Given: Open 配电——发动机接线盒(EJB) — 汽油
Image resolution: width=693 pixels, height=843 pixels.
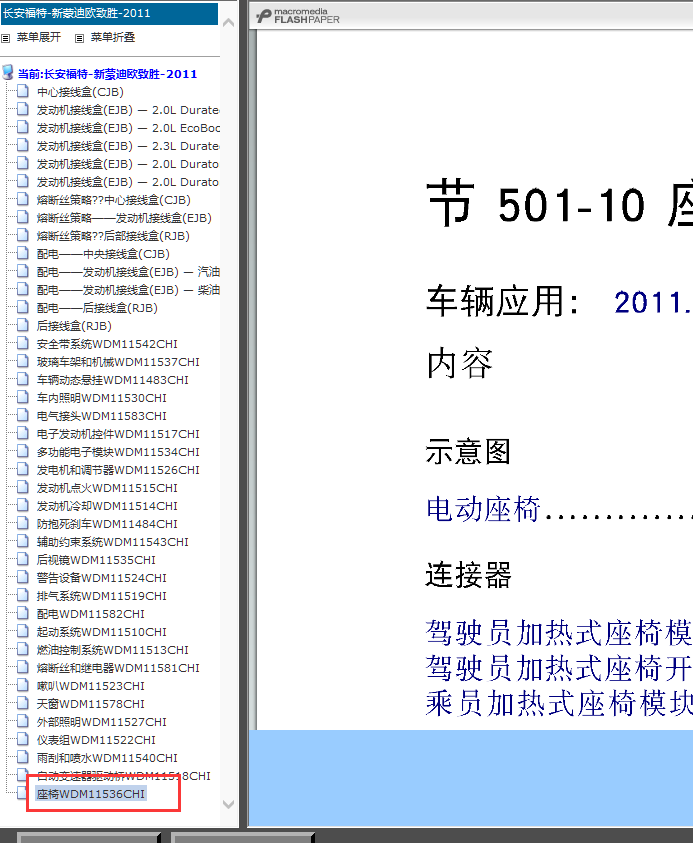Looking at the screenshot, I should pyautogui.click(x=128, y=272).
